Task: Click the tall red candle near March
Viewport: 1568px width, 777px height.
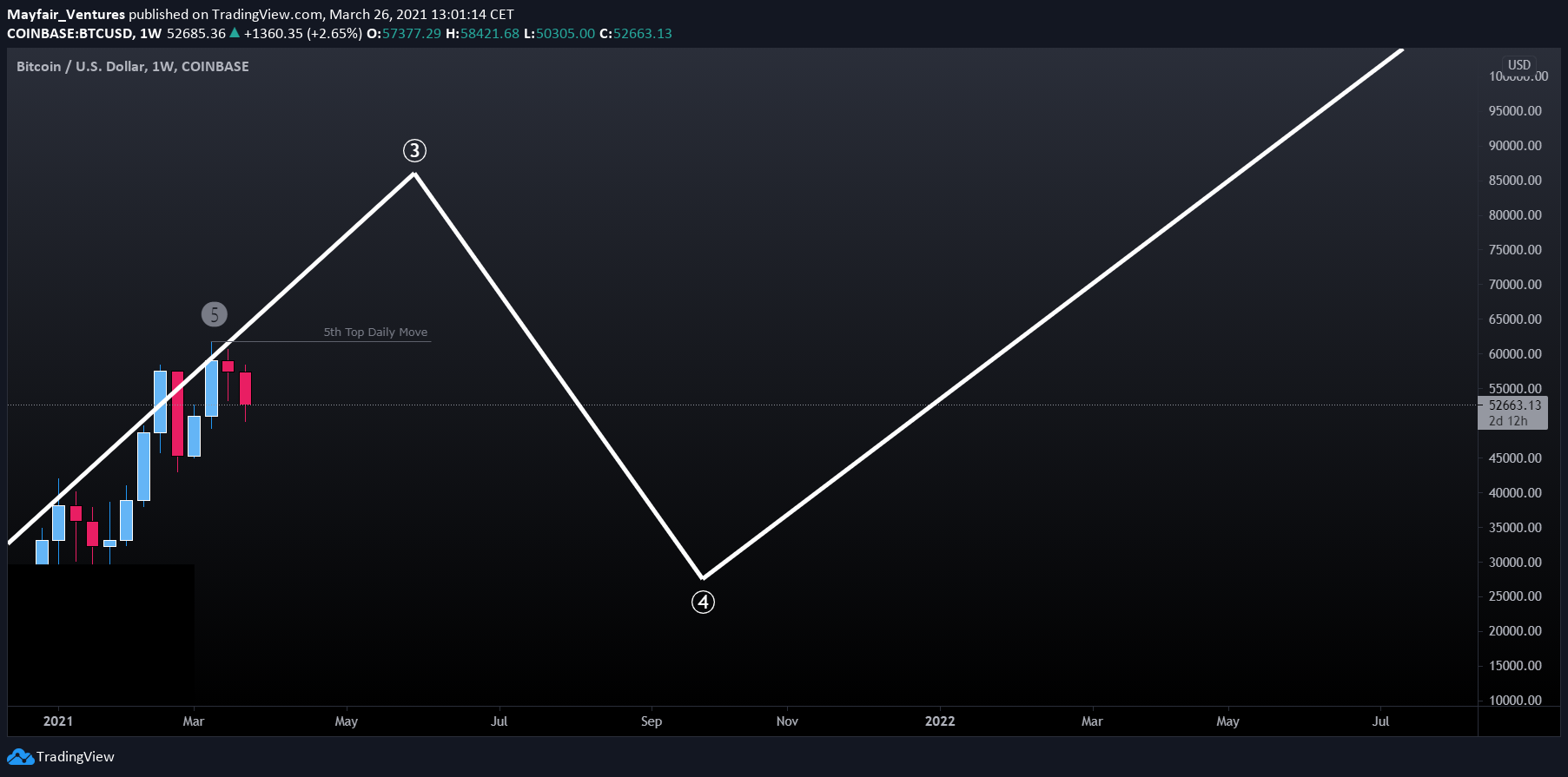Action: [x=177, y=413]
